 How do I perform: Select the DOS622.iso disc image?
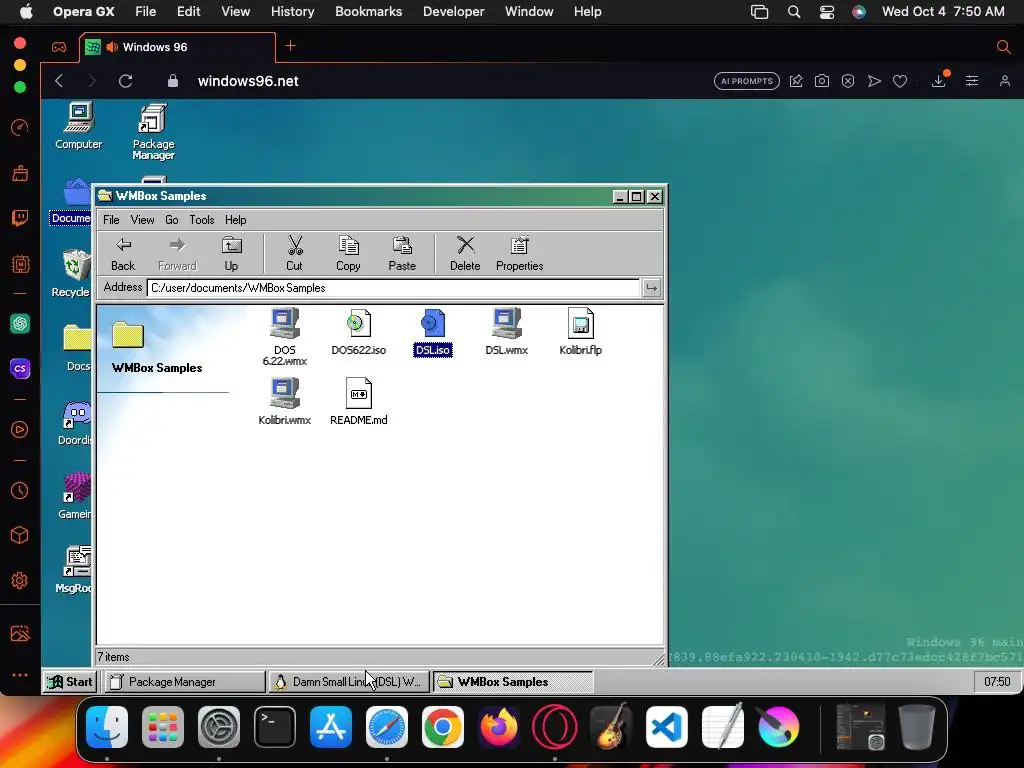[359, 332]
